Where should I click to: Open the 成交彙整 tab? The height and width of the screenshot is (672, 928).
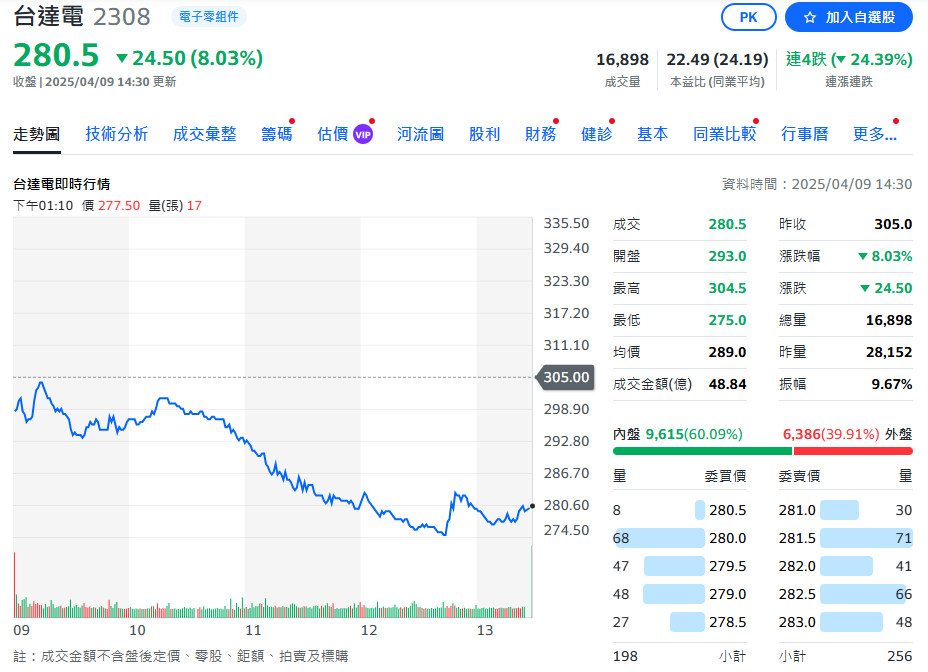coord(205,134)
